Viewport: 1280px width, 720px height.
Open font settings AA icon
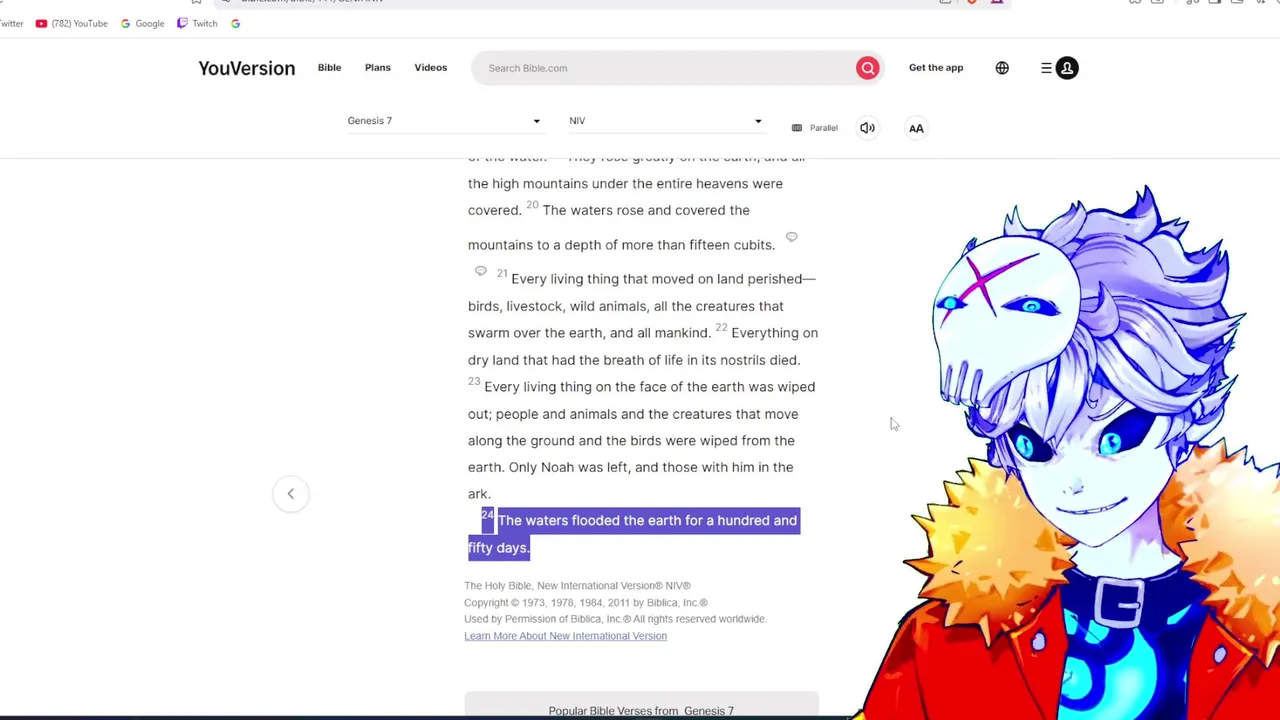pyautogui.click(x=916, y=128)
